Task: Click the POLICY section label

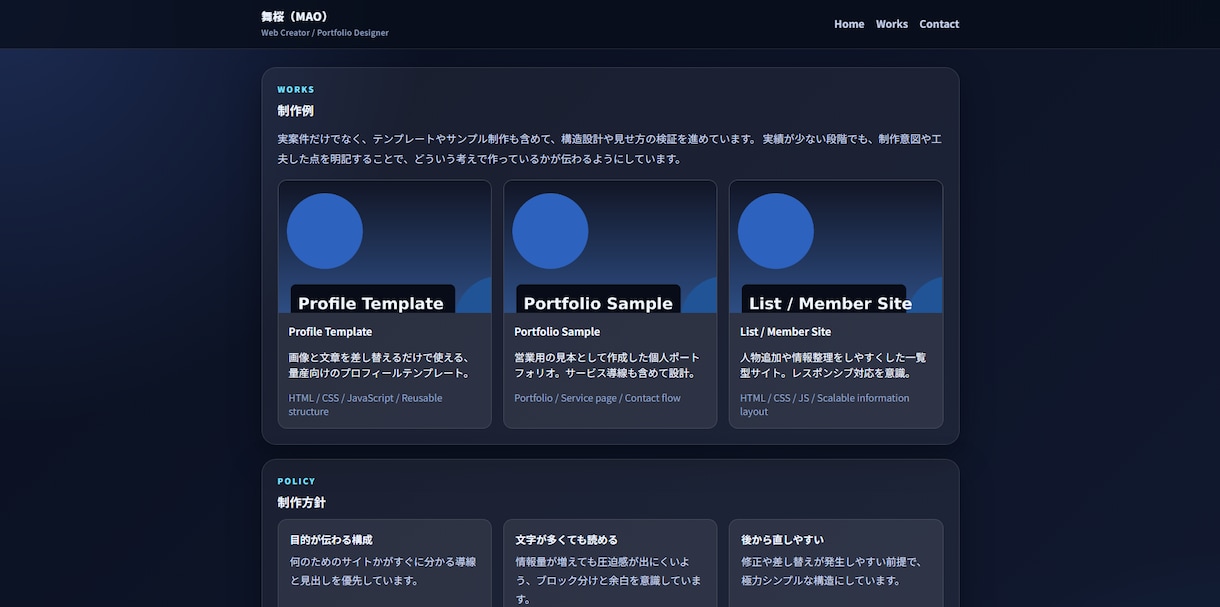Action: click(296, 482)
